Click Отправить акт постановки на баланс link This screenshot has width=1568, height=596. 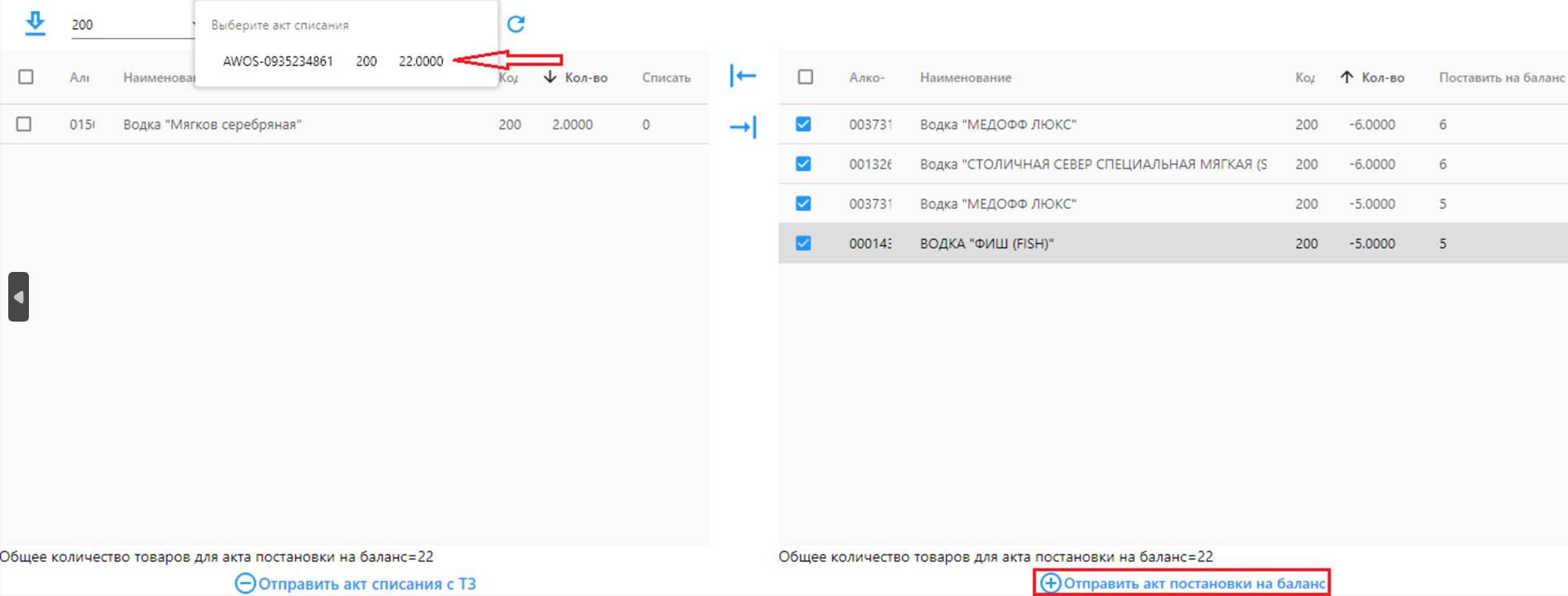[x=1194, y=584]
